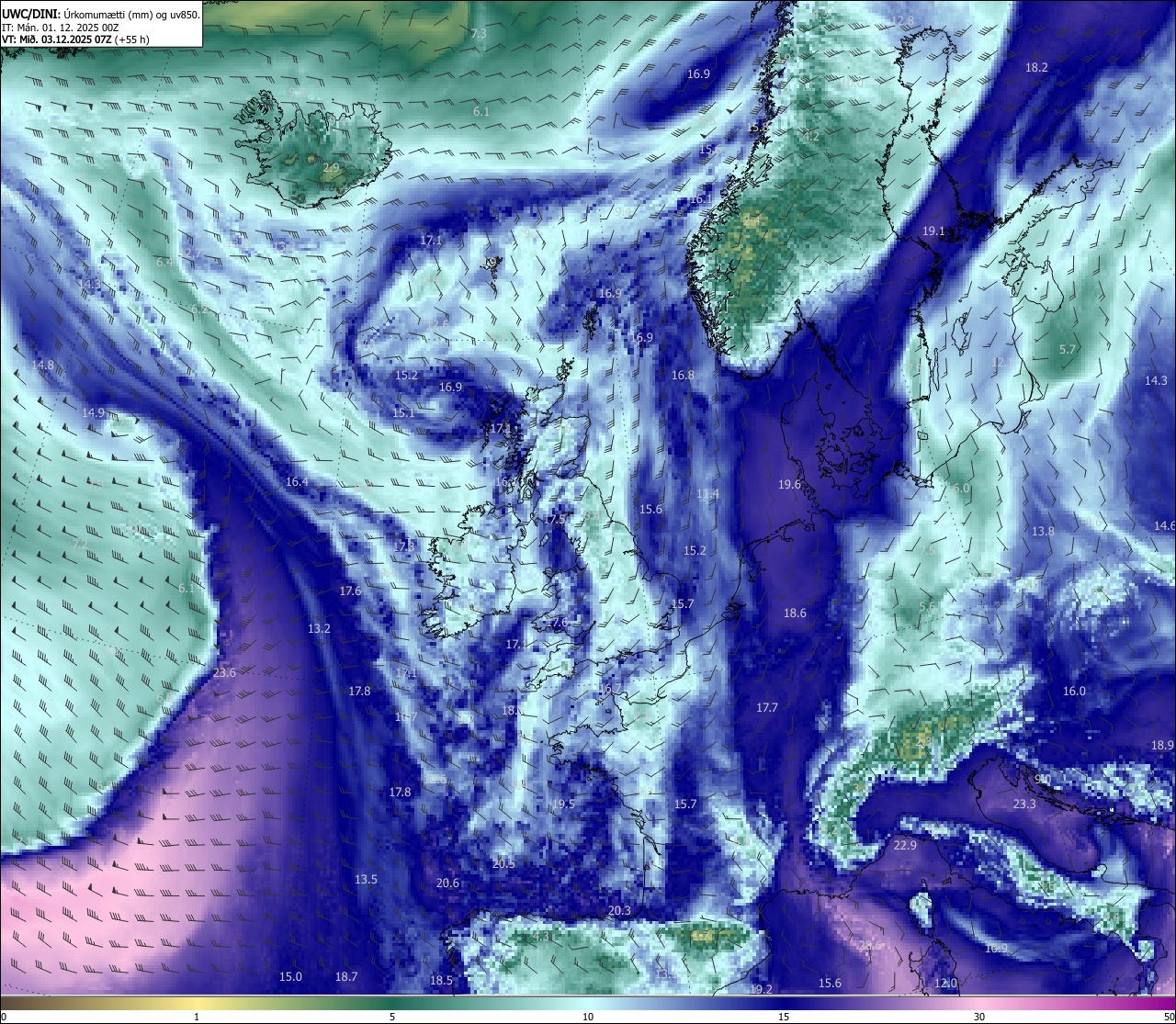Click the 12.0 value label
This screenshot has height=1024, width=1176.
click(x=945, y=983)
